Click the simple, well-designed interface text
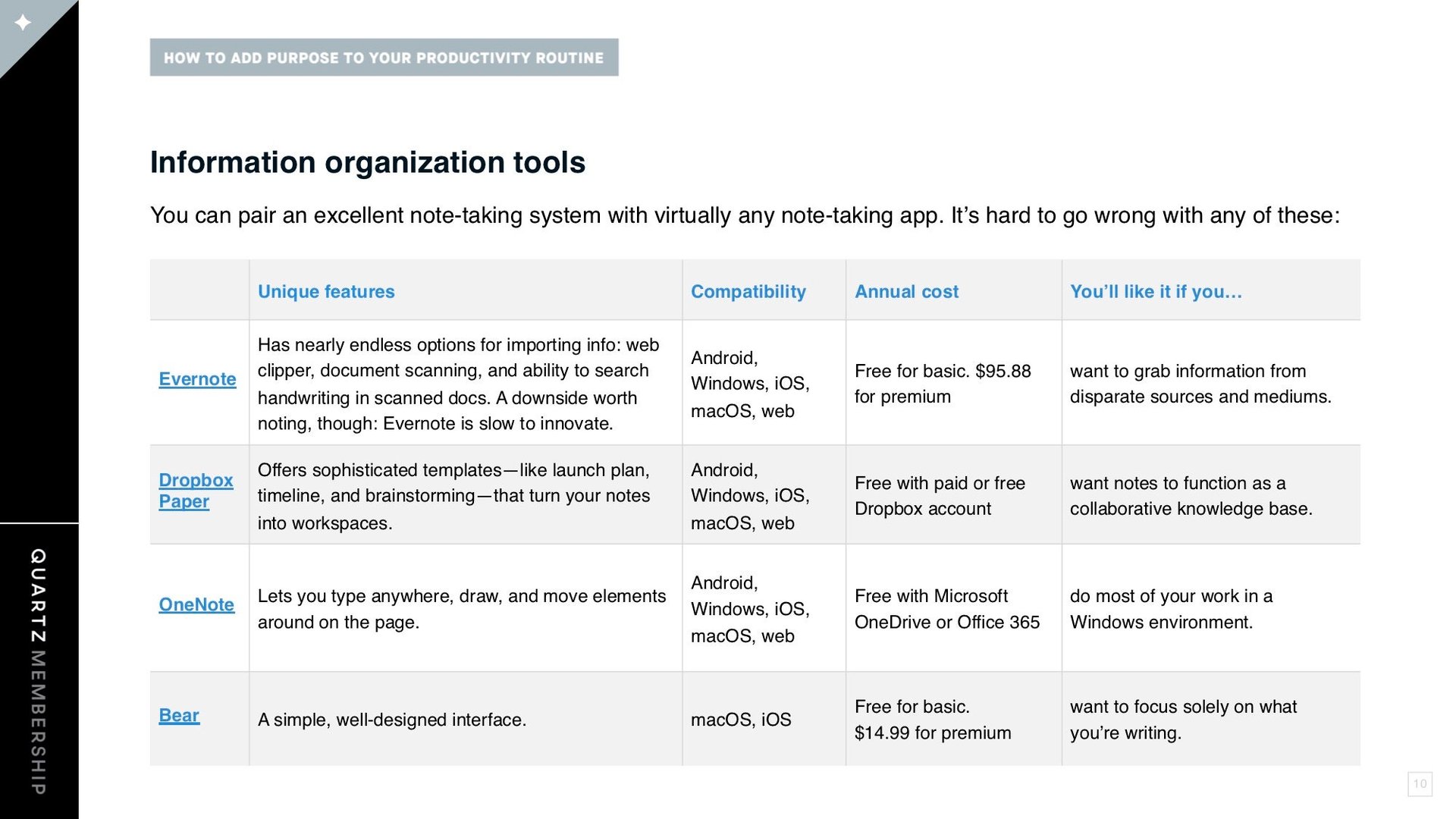1456x819 pixels. (392, 719)
